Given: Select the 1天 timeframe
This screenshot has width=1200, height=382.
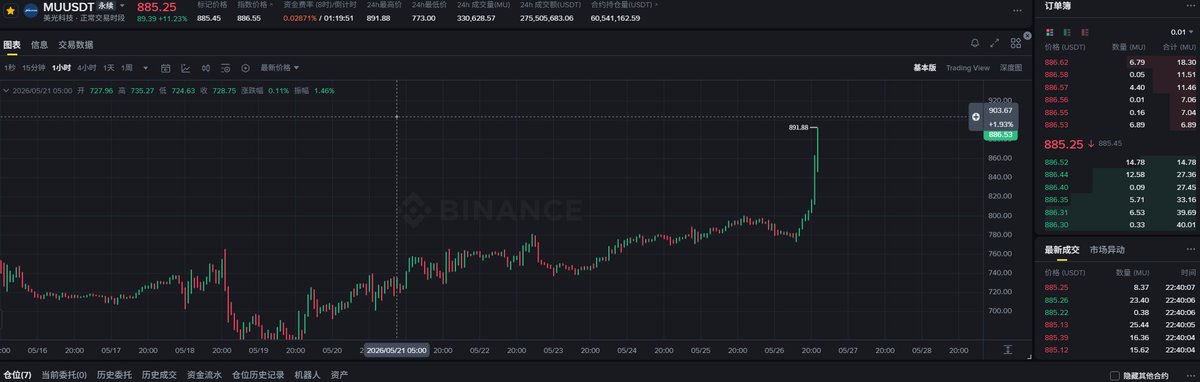Looking at the screenshot, I should coord(109,68).
